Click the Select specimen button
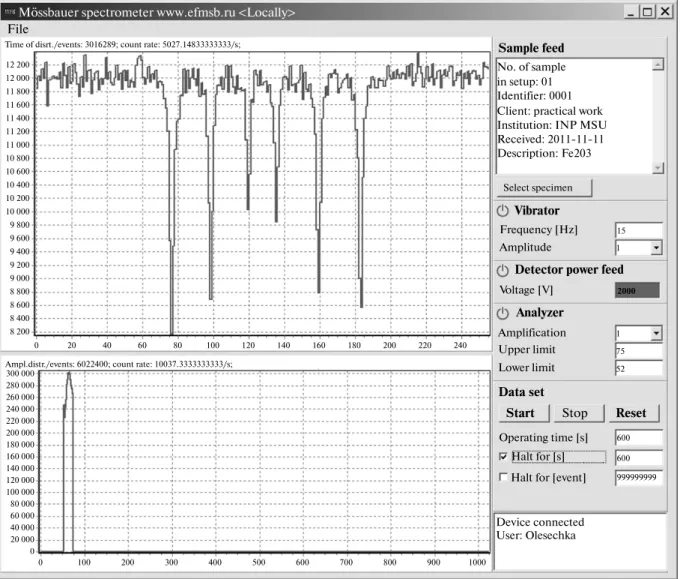The height and width of the screenshot is (579, 680). point(544,188)
